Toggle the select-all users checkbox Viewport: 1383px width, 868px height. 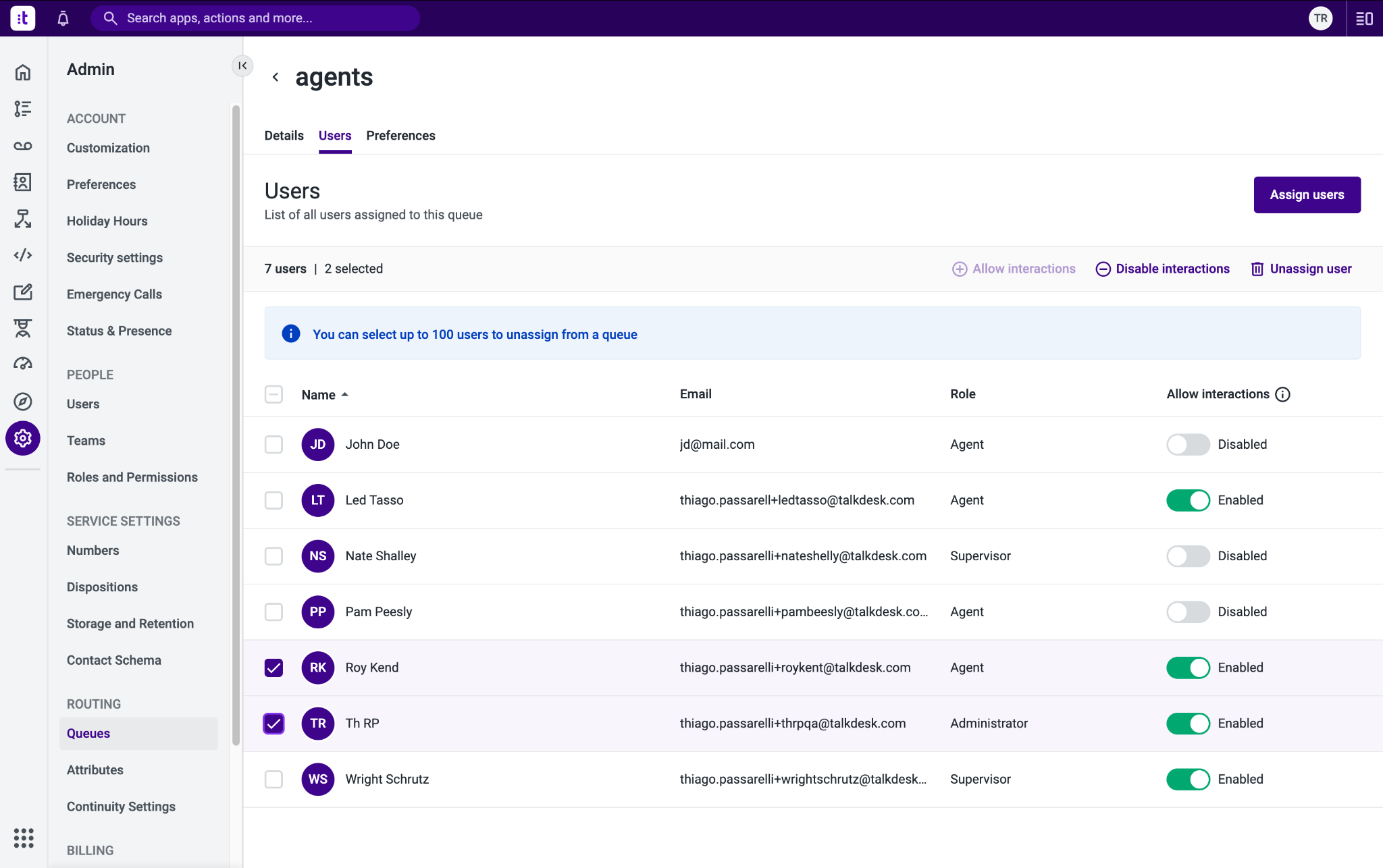point(273,394)
